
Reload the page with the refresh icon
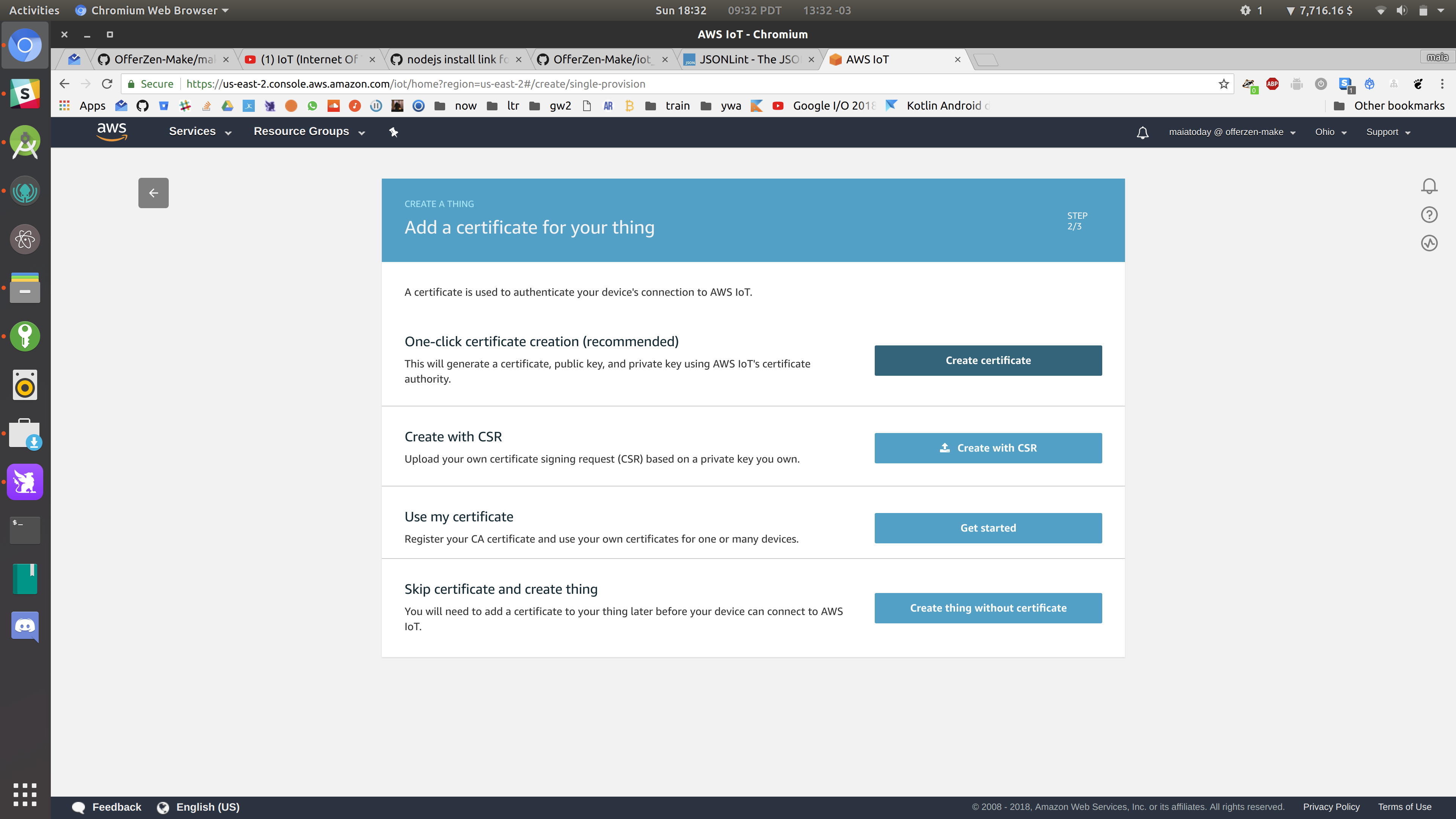click(x=107, y=84)
